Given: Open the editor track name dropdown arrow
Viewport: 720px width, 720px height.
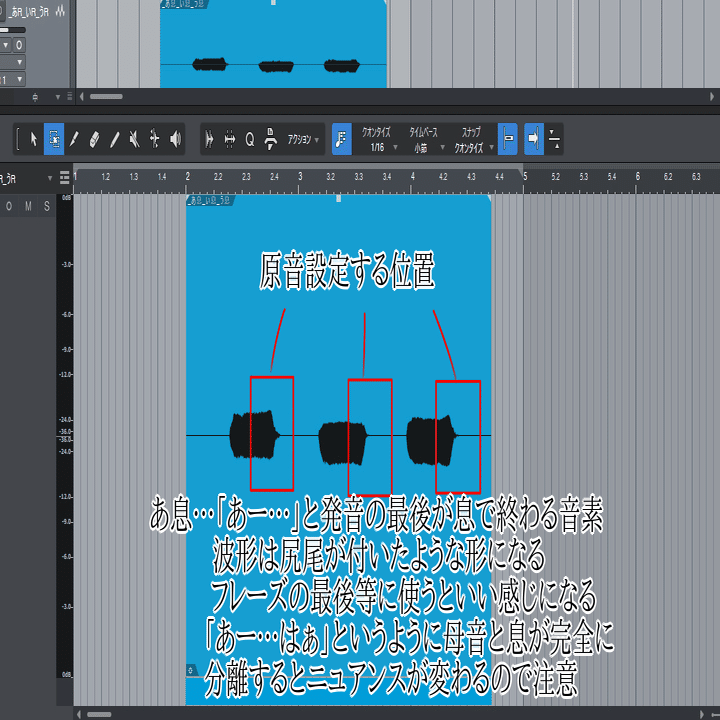Looking at the screenshot, I should coord(50,178).
